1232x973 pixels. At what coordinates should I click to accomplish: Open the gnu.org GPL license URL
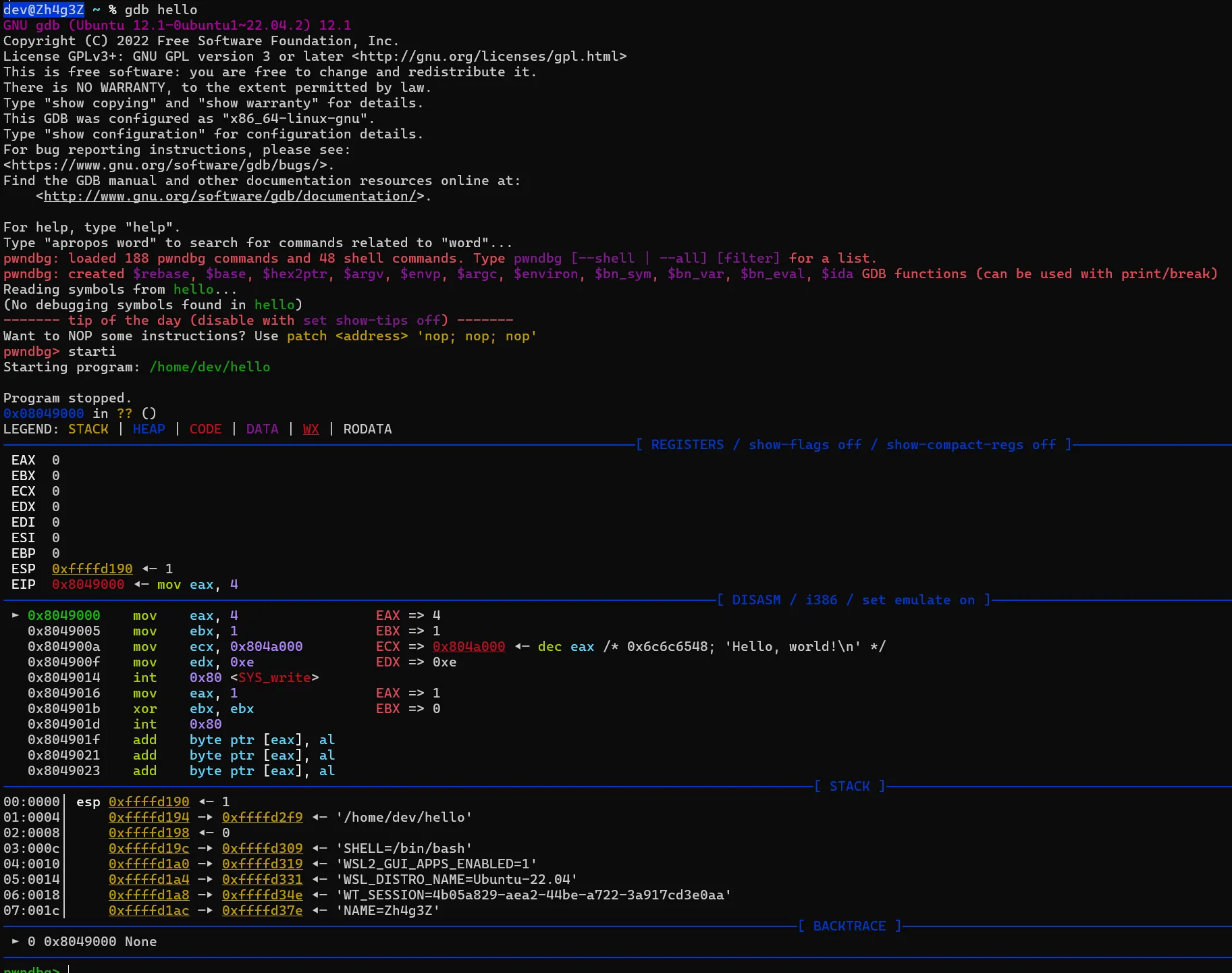pos(489,57)
